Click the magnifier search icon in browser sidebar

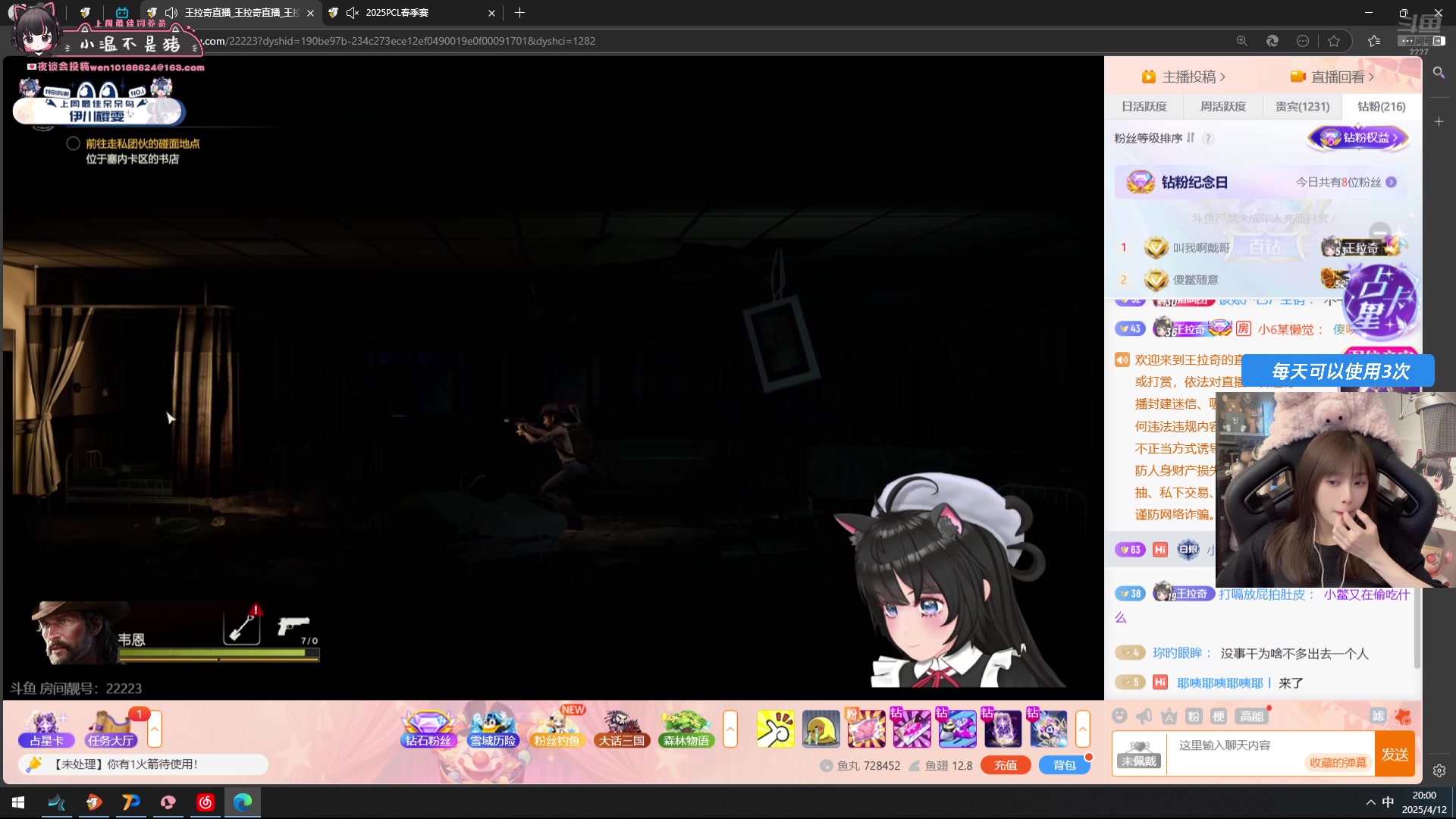point(1439,73)
